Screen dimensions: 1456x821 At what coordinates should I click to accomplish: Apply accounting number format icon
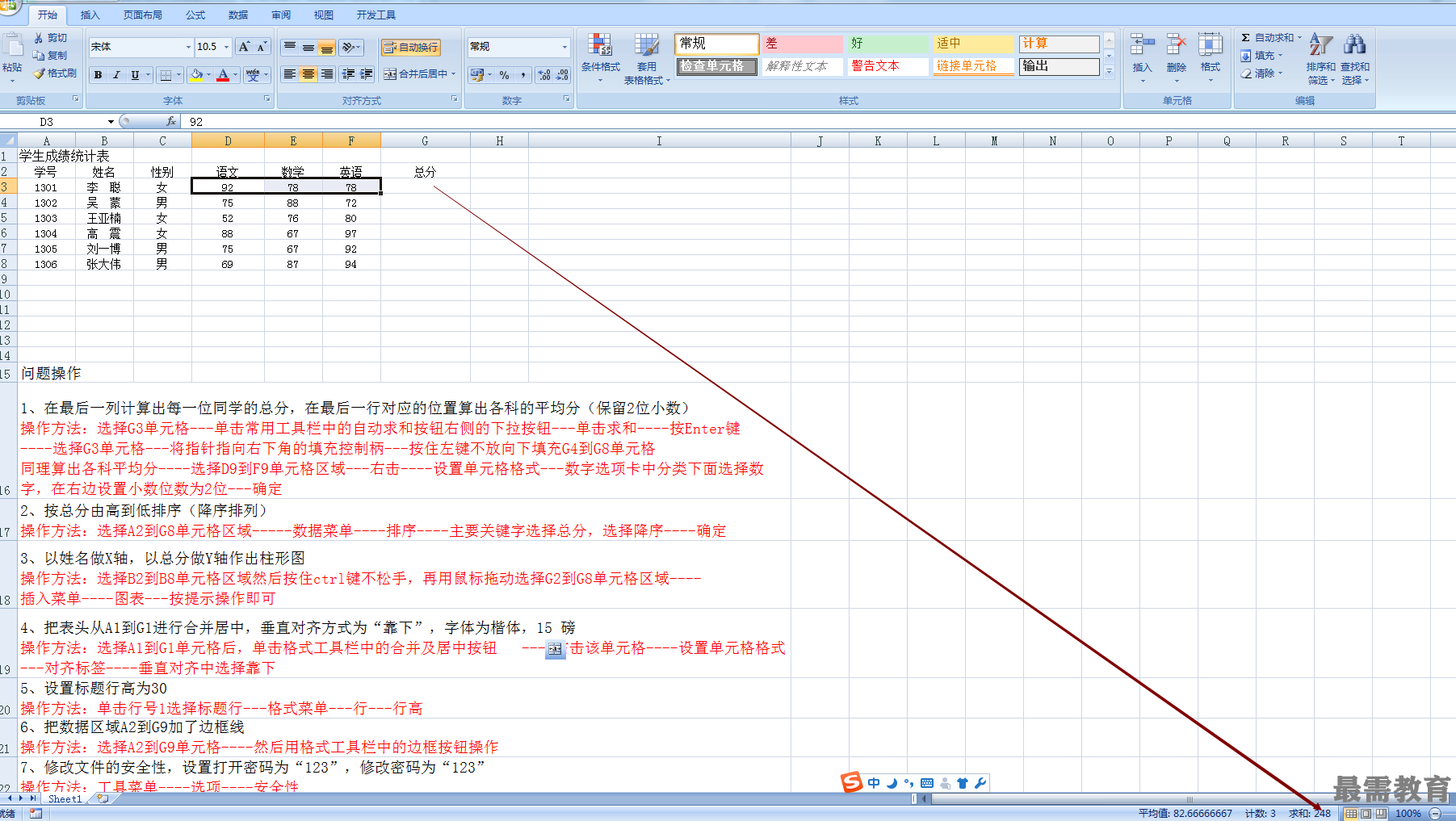pyautogui.click(x=477, y=75)
